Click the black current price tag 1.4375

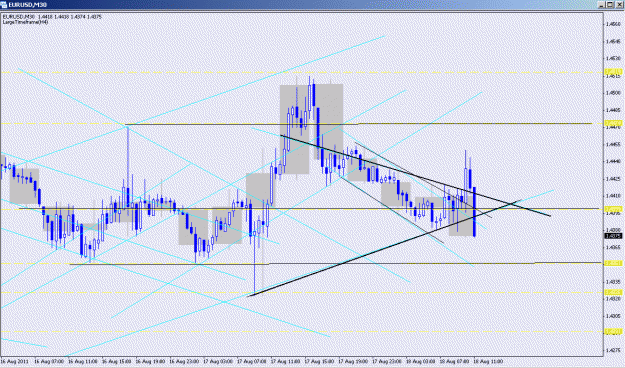point(613,236)
